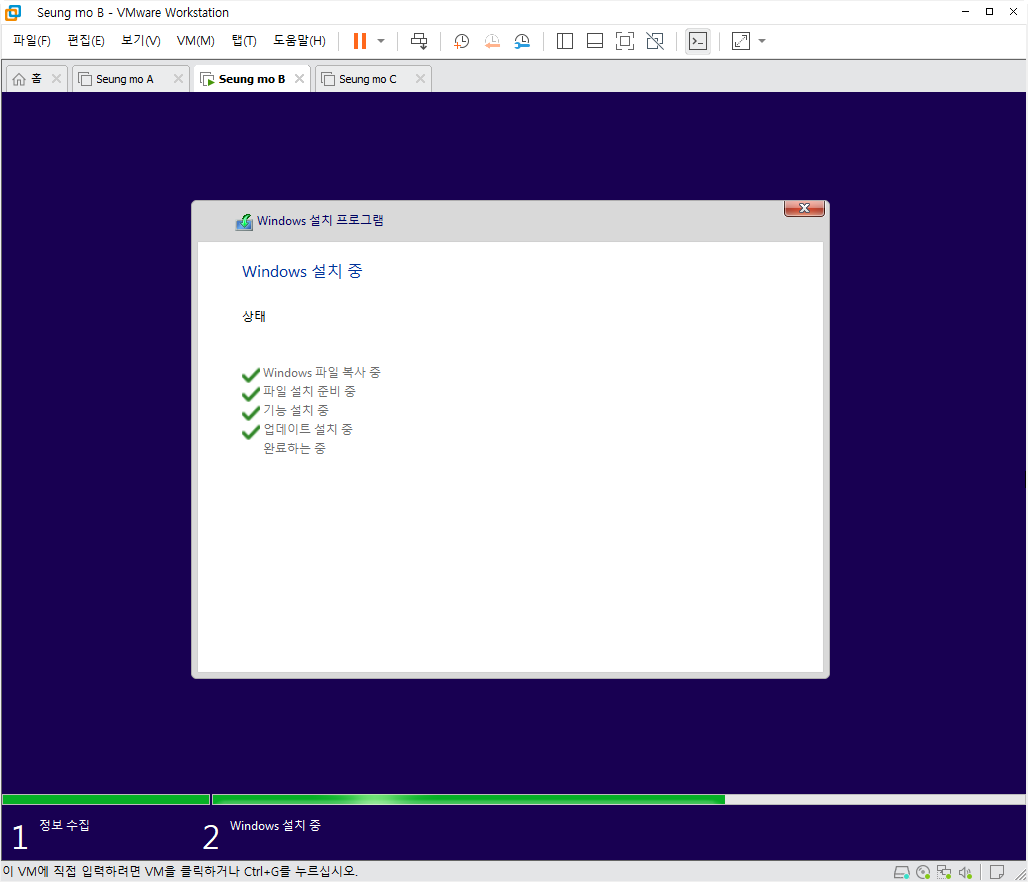The image size is (1028, 882).
Task: Click the Windows setup title bar icon
Action: coord(245,222)
